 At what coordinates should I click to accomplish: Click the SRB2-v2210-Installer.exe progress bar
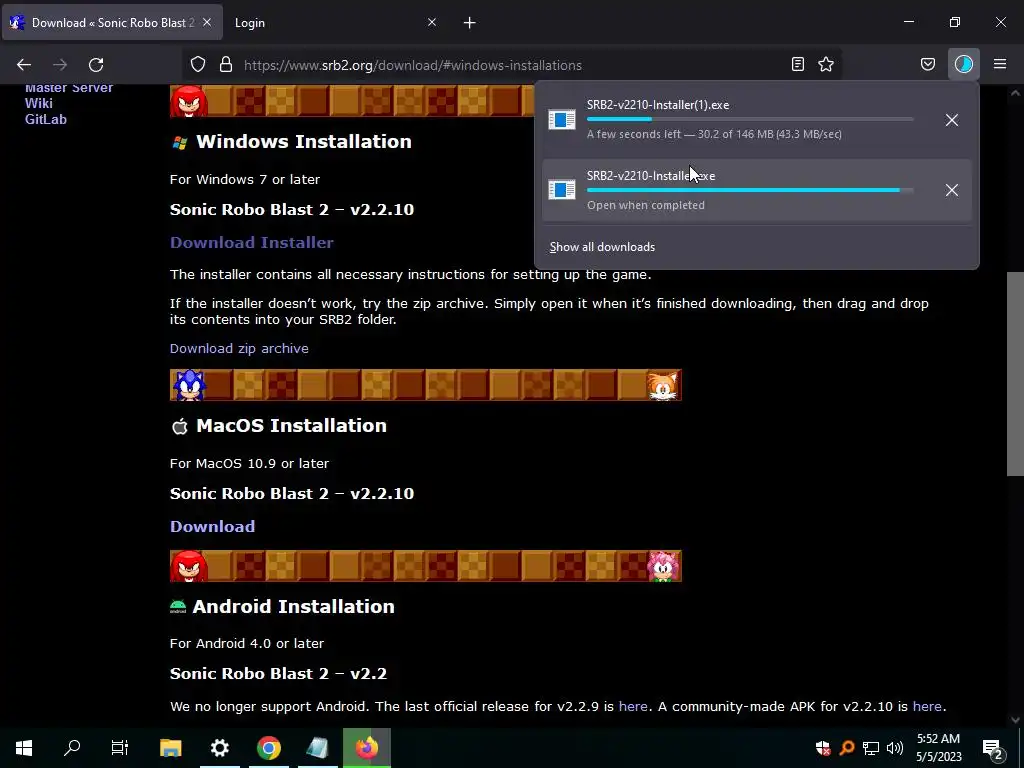coord(750,190)
